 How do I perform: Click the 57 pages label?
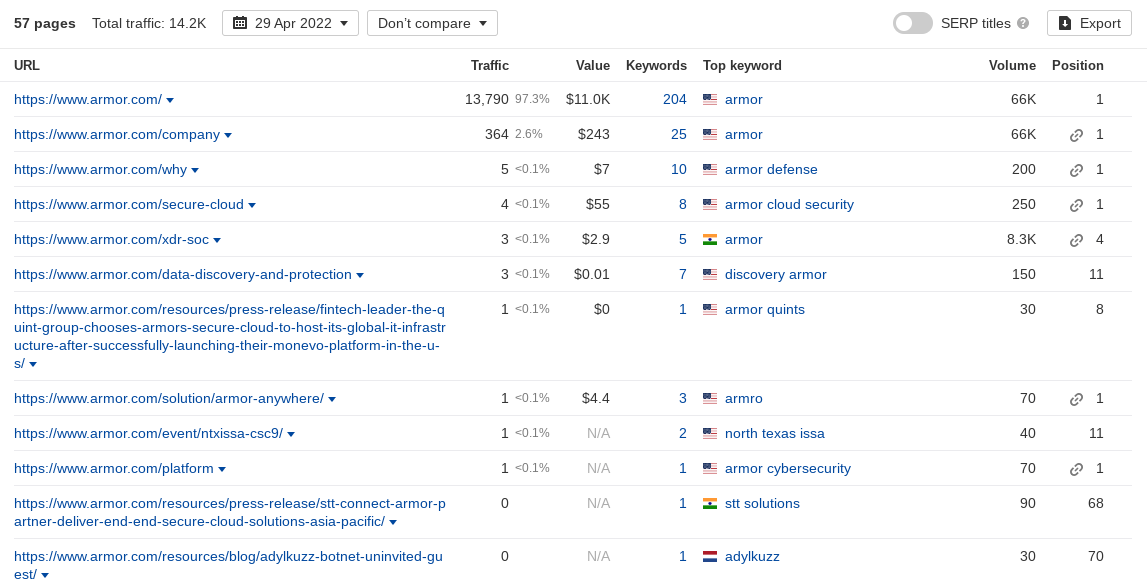pyautogui.click(x=45, y=23)
